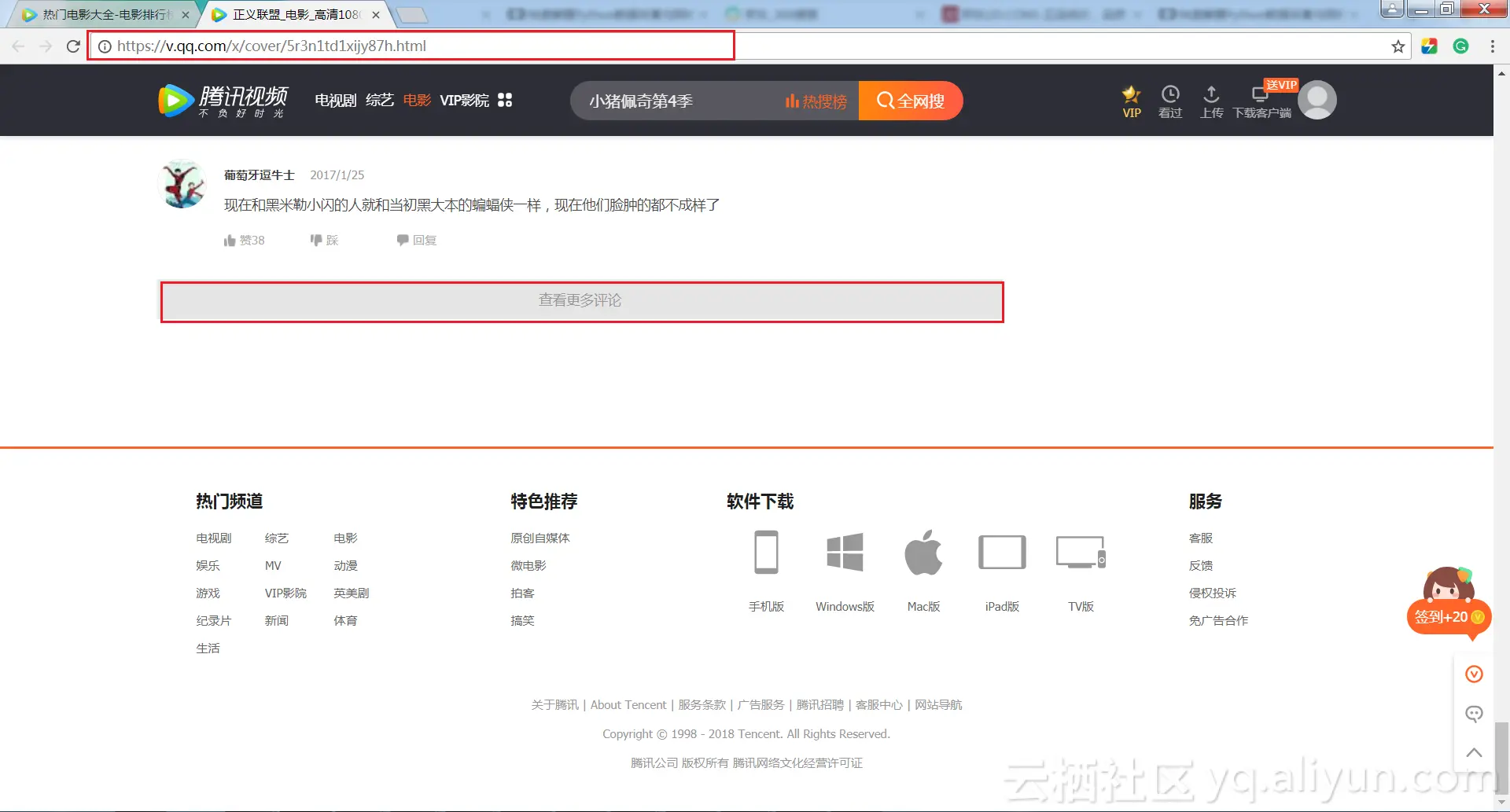
Task: Open the 电影 navigation item in header
Action: pos(417,101)
